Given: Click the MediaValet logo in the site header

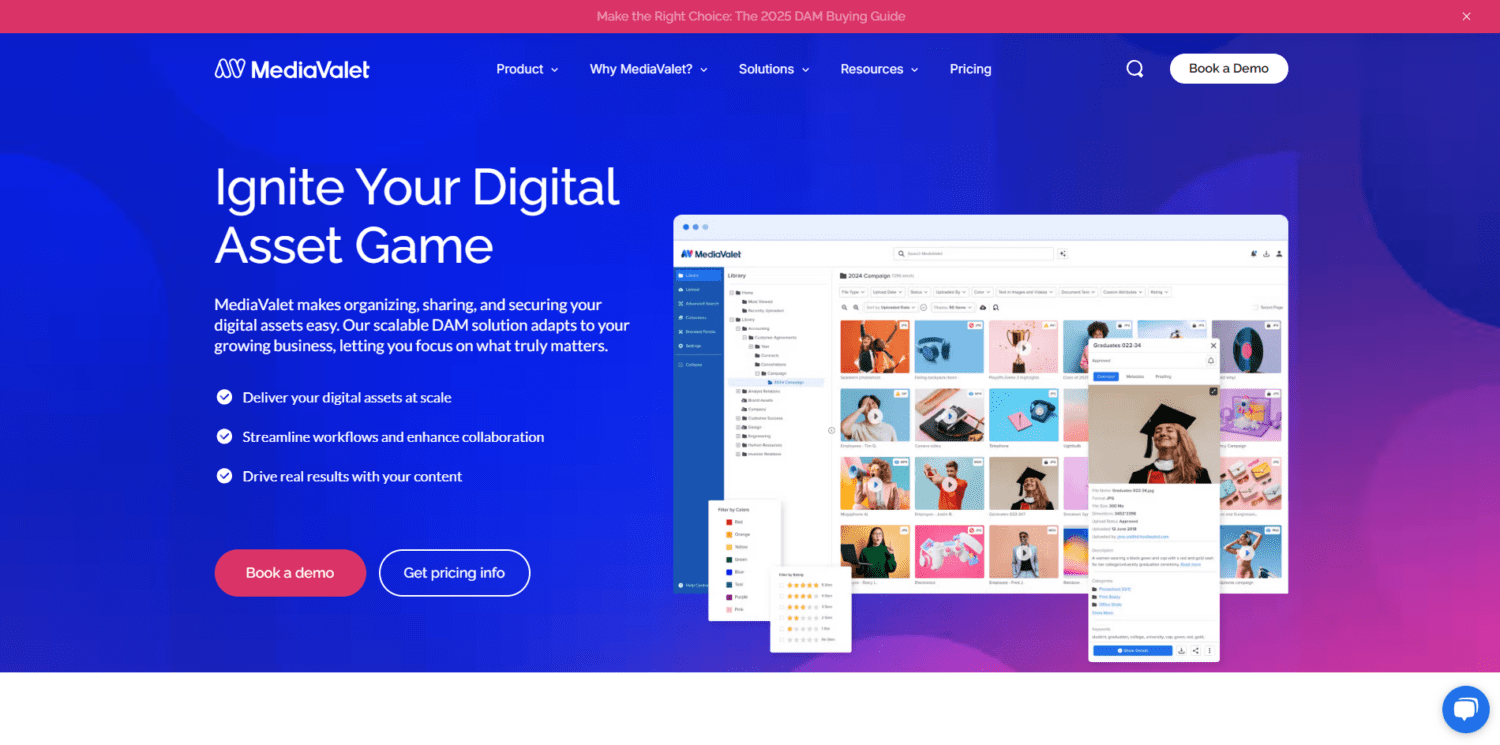Looking at the screenshot, I should coord(292,69).
